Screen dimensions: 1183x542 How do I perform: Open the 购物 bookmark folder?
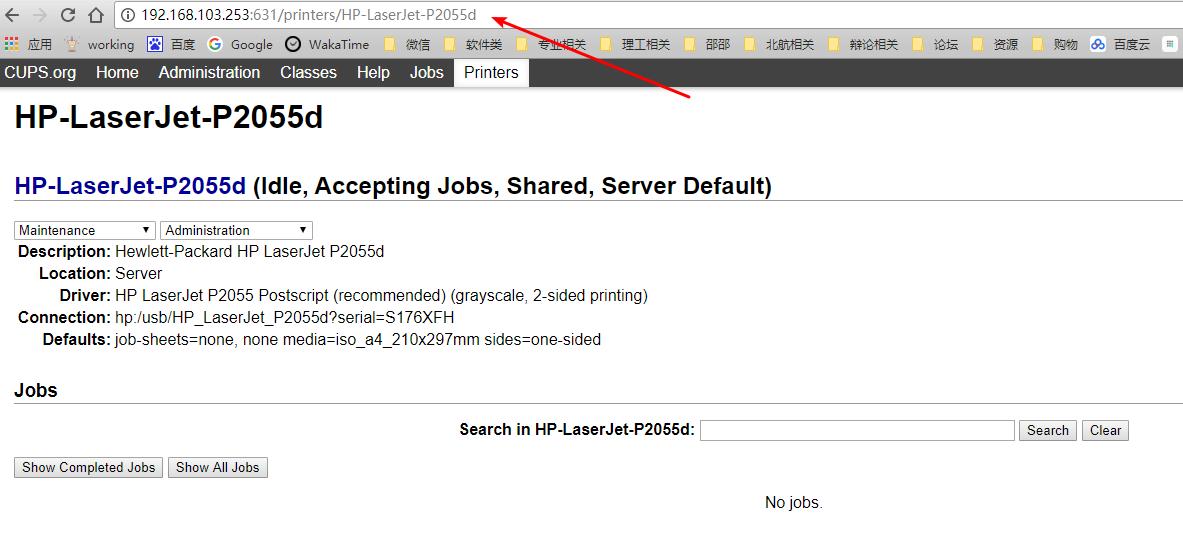click(x=1055, y=45)
